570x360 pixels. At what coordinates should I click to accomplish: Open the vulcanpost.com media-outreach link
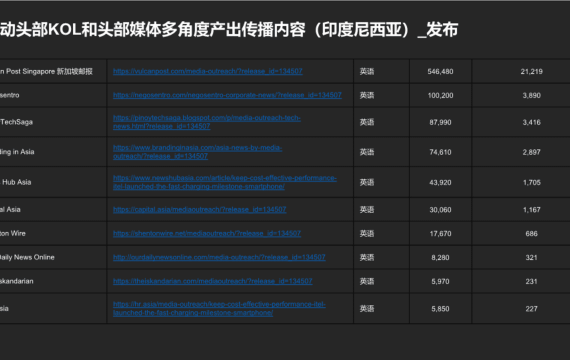pyautogui.click(x=208, y=71)
